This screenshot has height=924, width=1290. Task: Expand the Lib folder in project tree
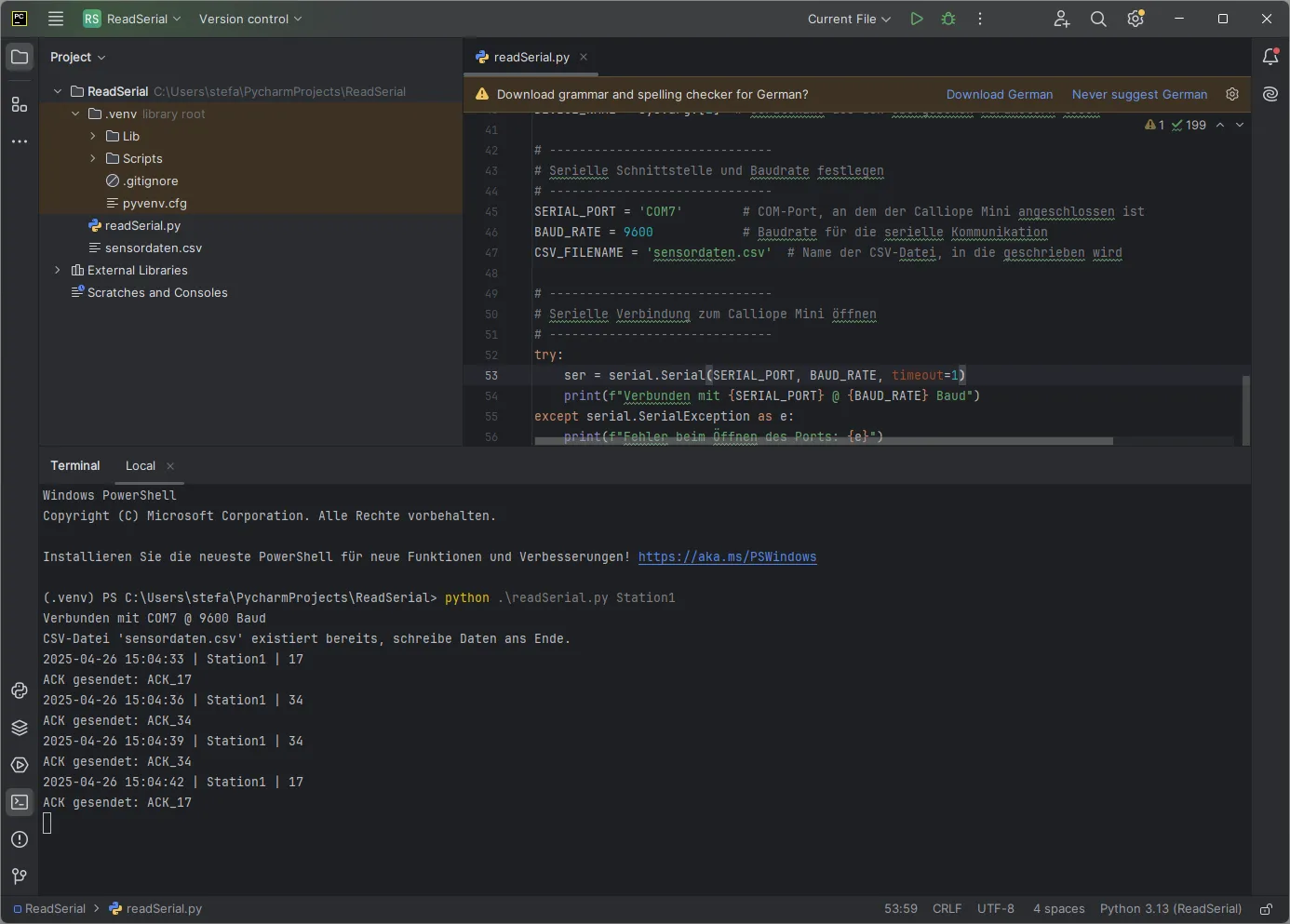tap(93, 136)
